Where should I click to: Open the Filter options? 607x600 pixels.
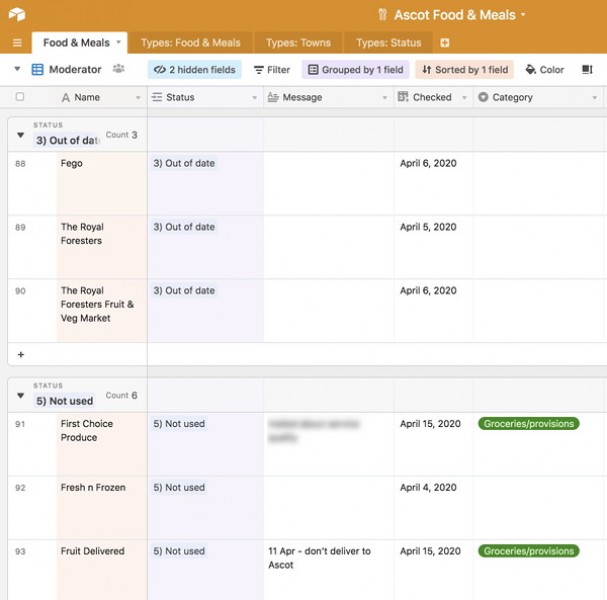point(271,70)
